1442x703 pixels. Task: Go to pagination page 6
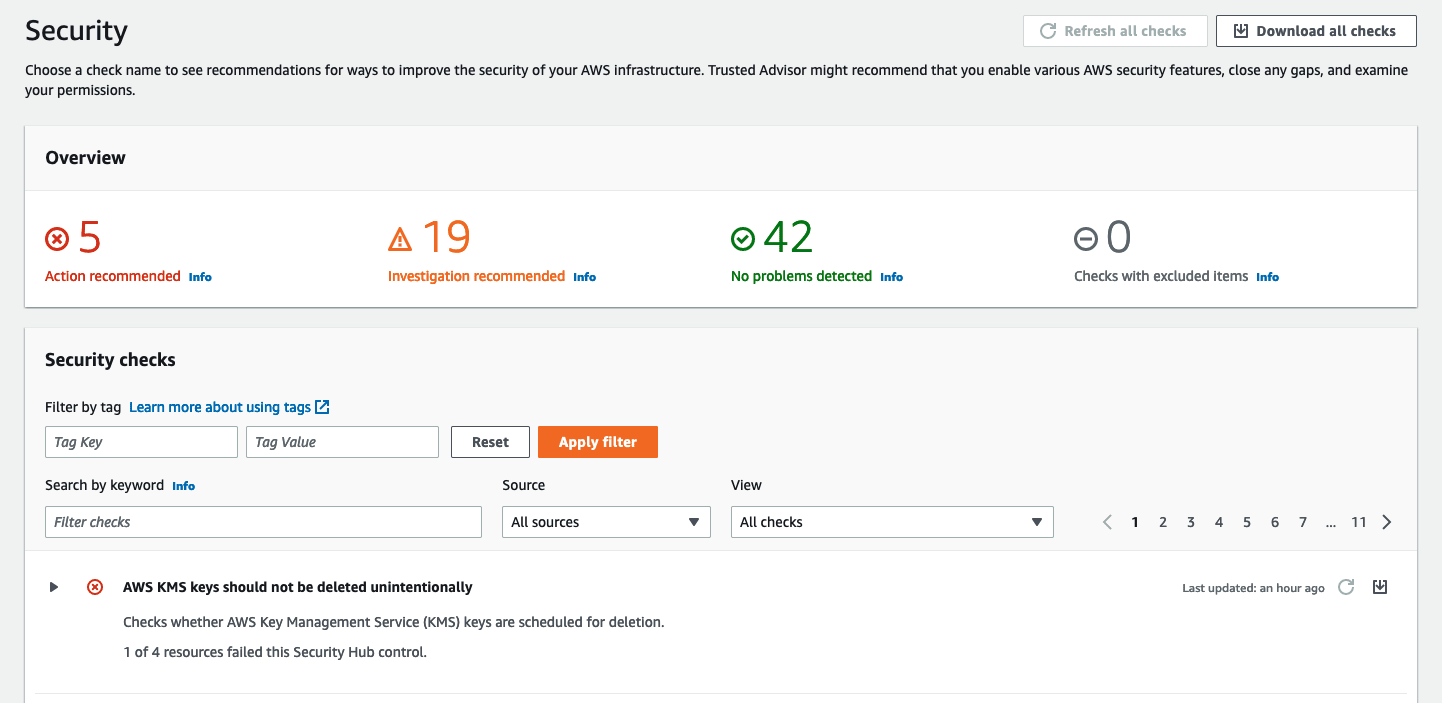click(1275, 522)
